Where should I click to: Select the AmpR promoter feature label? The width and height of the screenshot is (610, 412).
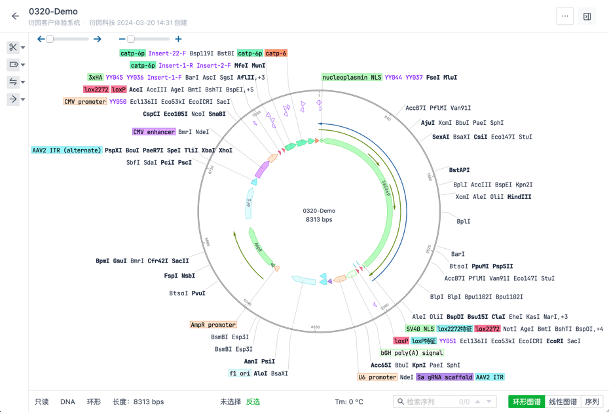(x=213, y=324)
